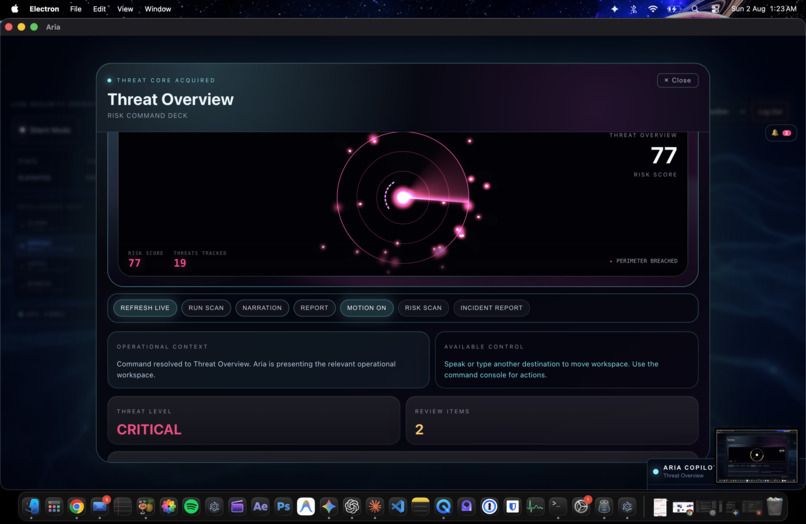806x524 pixels.
Task: Open the Apple menu
Action: point(14,9)
